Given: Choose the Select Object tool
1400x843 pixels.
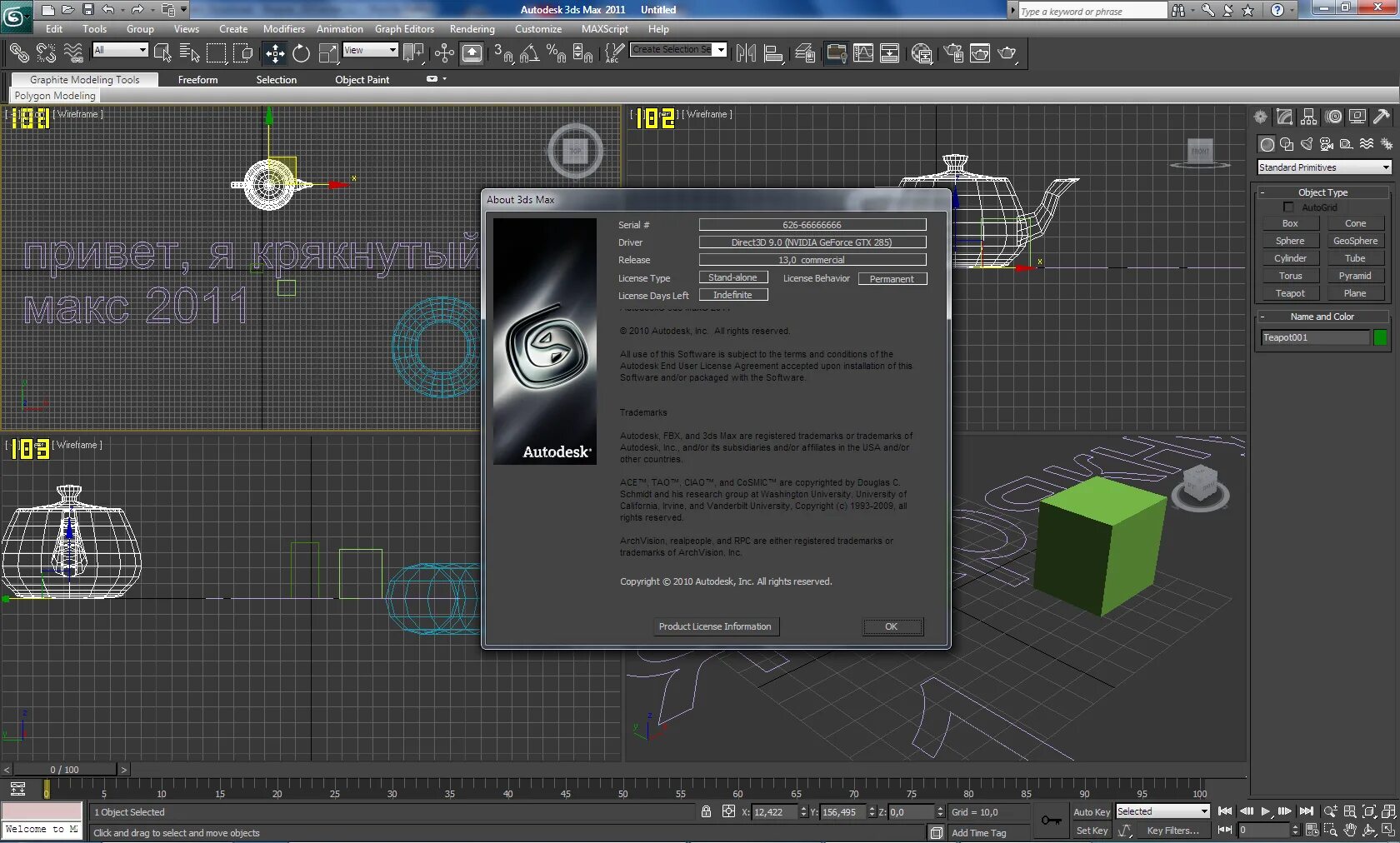Looking at the screenshot, I should pos(162,53).
